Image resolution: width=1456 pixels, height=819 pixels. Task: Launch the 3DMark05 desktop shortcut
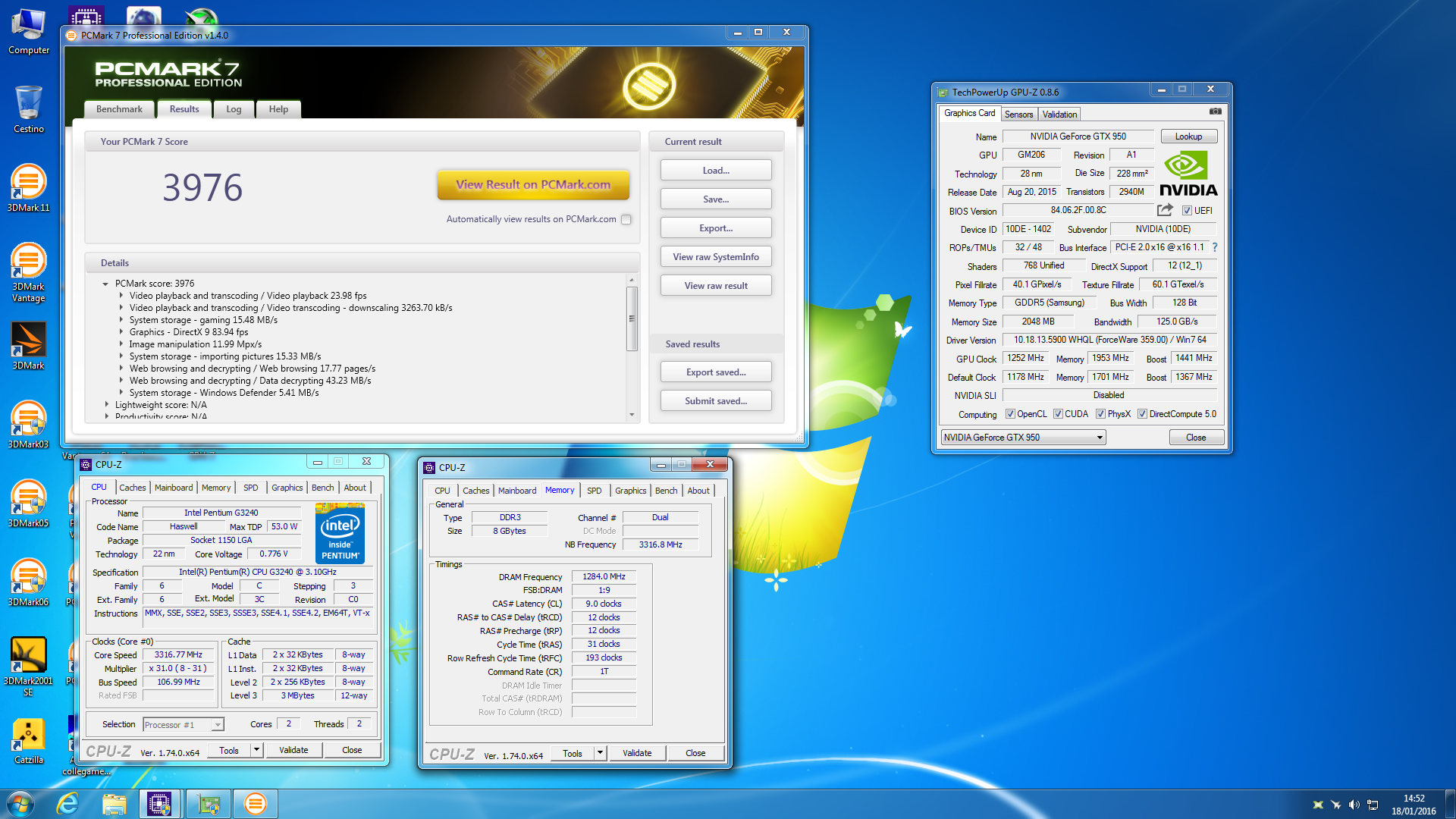[x=28, y=504]
